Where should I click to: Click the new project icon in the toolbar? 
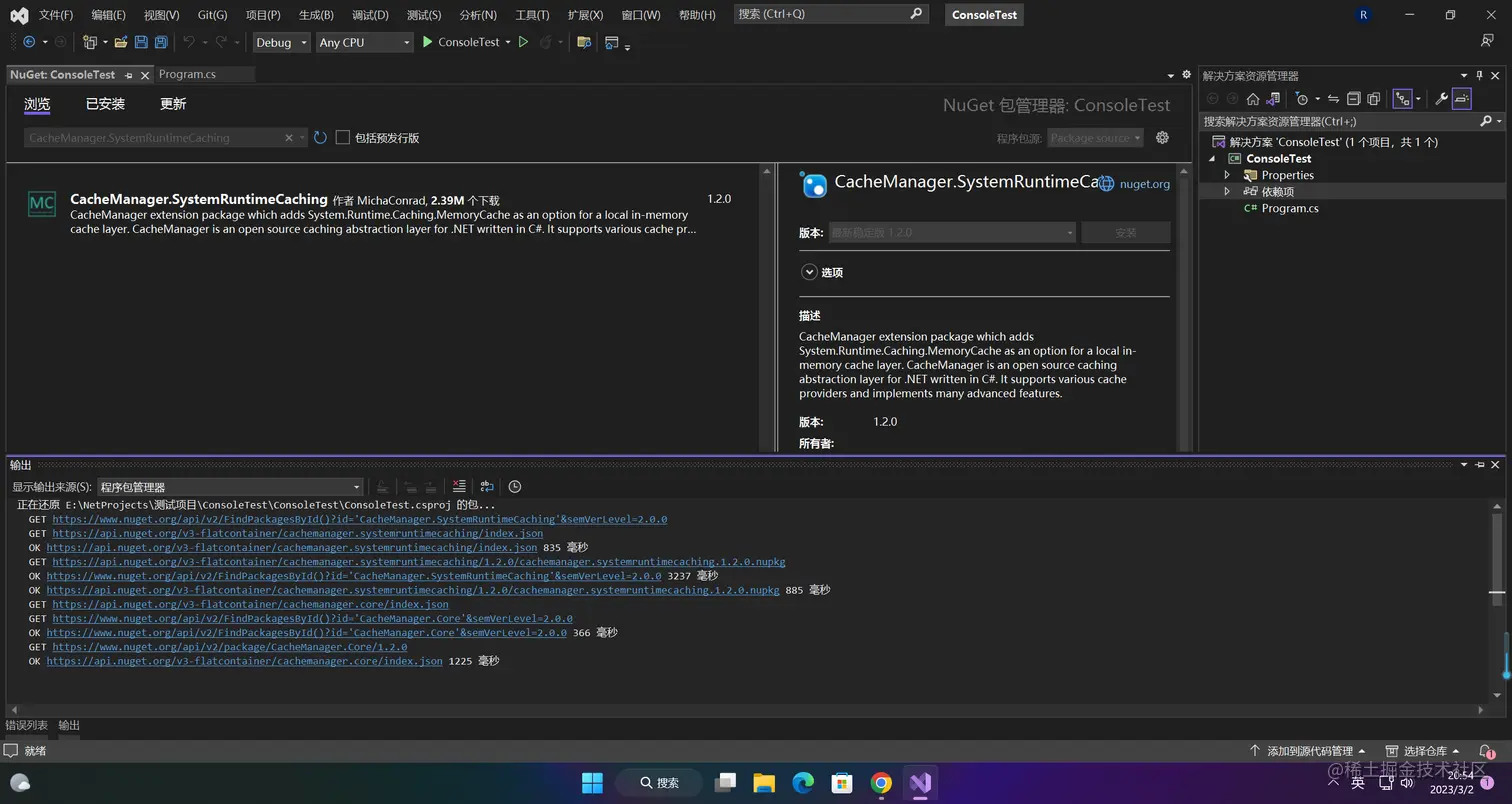pyautogui.click(x=90, y=42)
